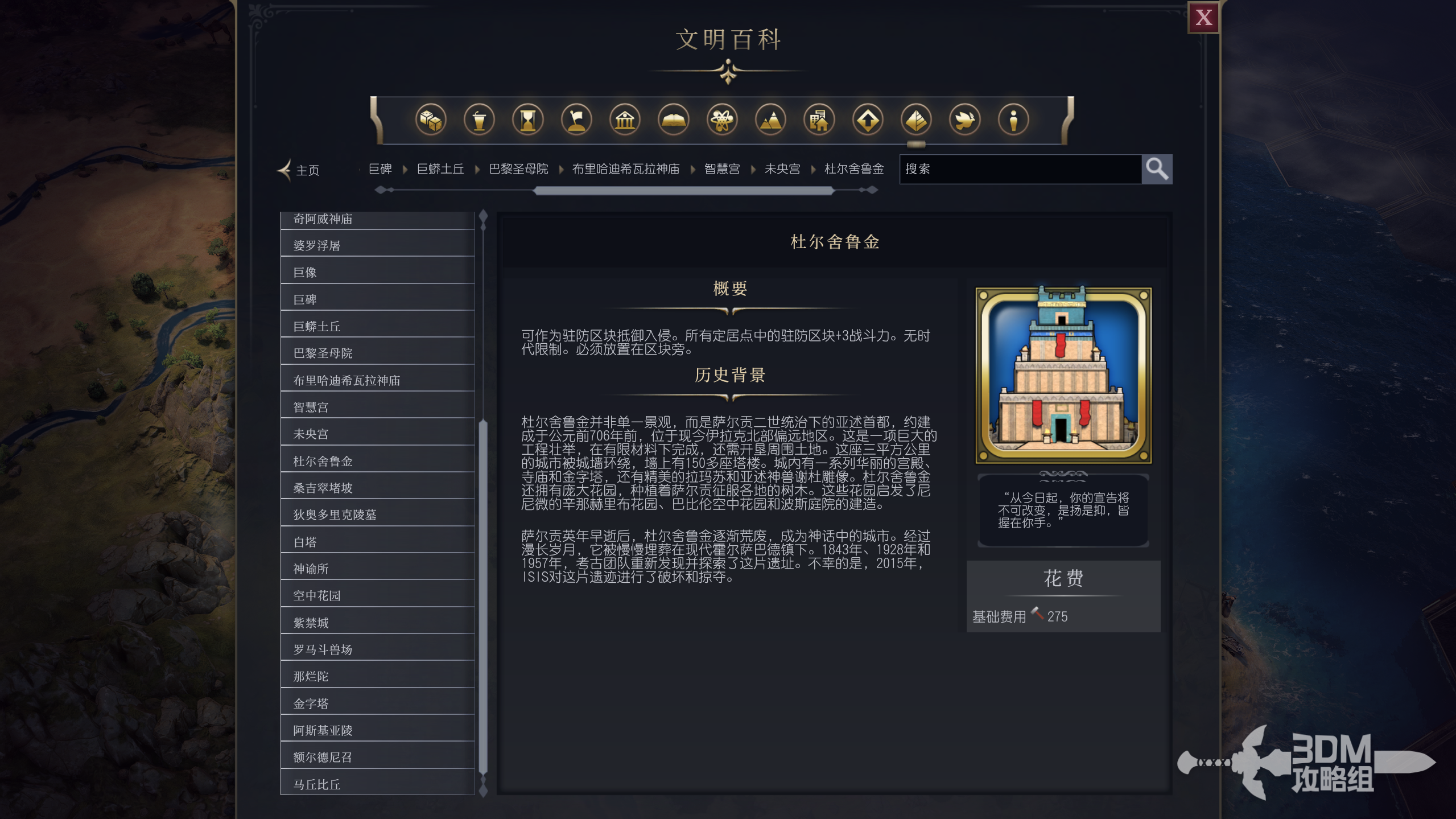Open the buildings and house category icon
1456x819 pixels.
click(819, 120)
